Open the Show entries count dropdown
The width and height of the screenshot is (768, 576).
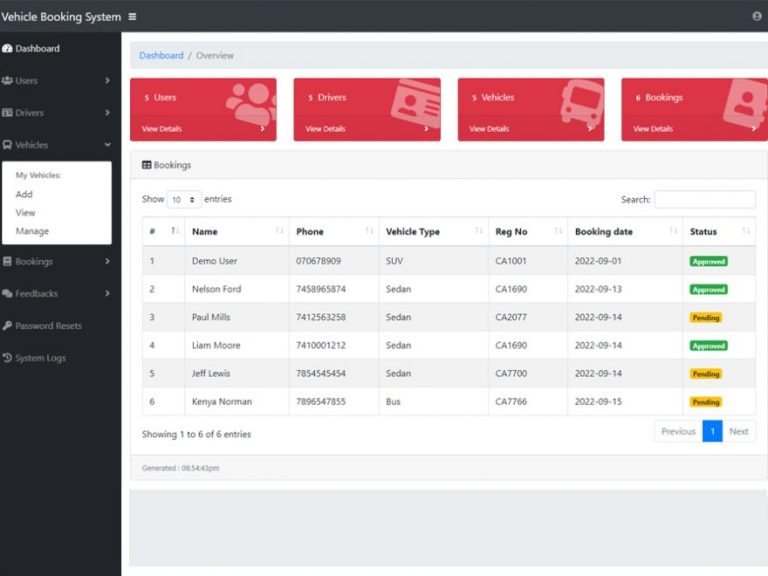[x=184, y=200]
